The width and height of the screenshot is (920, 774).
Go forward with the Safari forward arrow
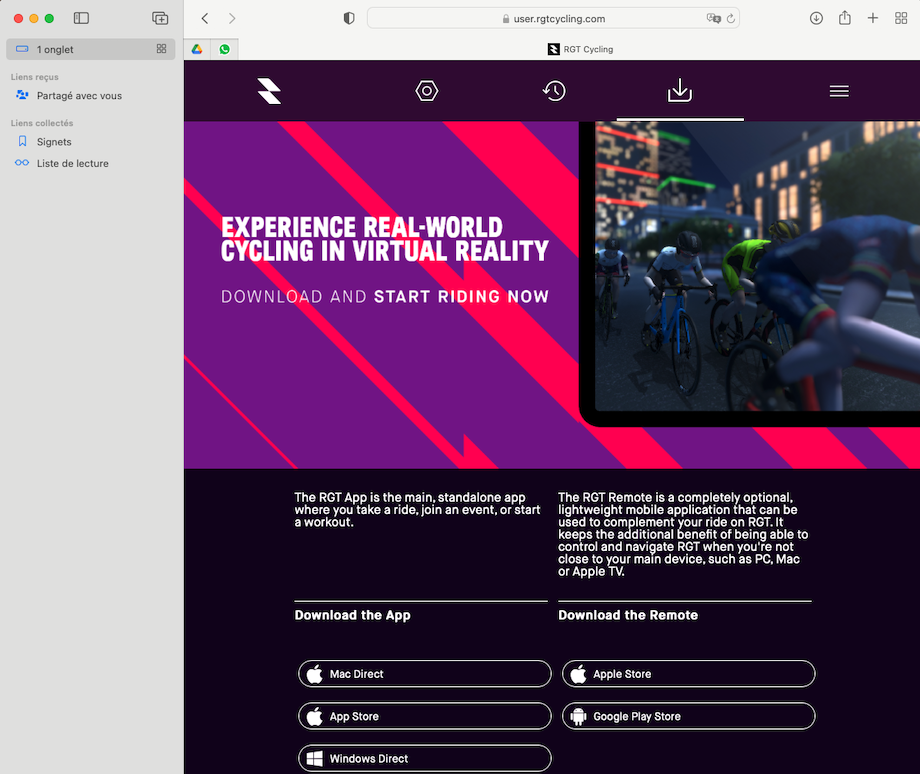click(232, 18)
